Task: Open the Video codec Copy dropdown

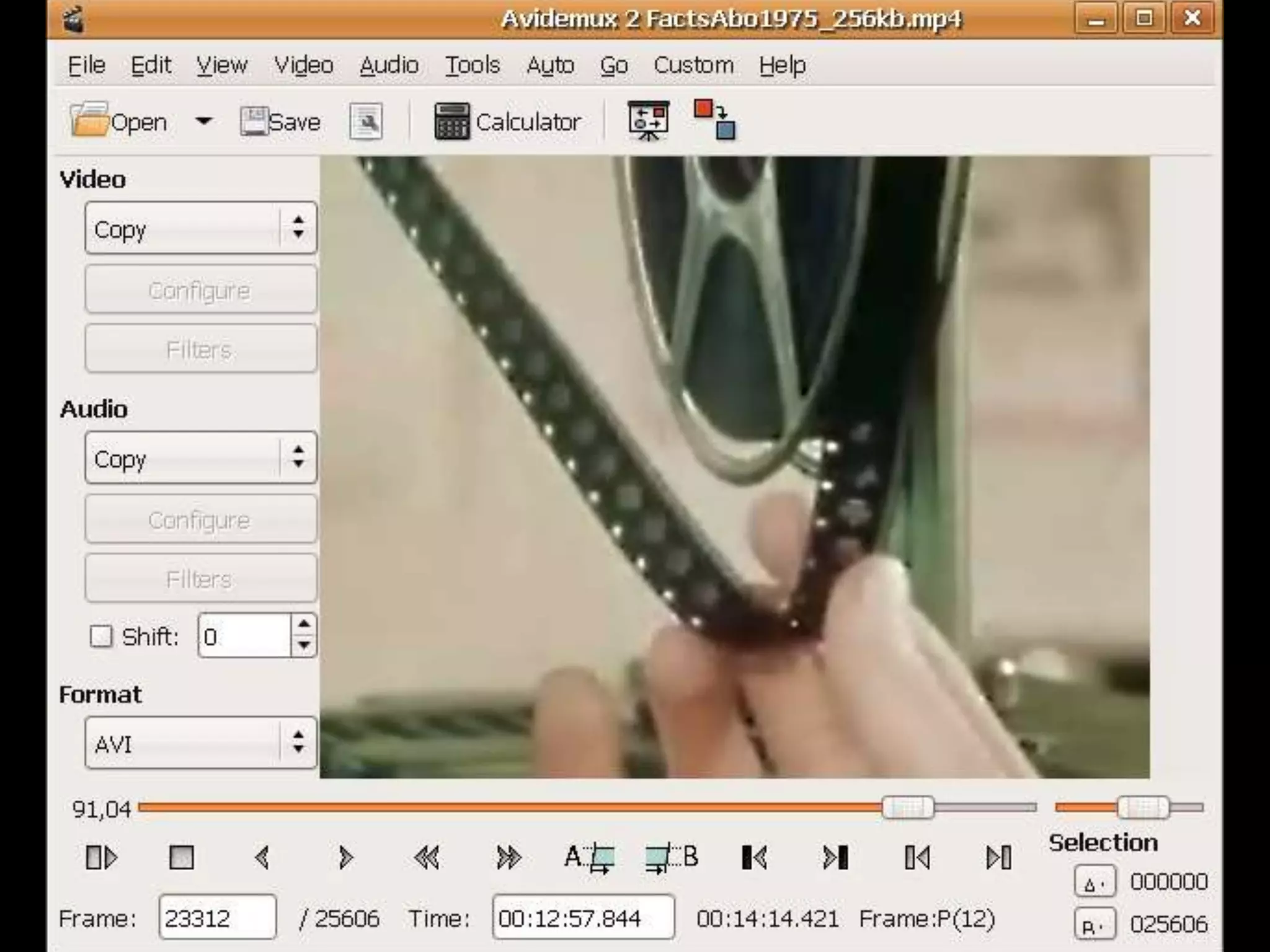Action: [x=201, y=228]
